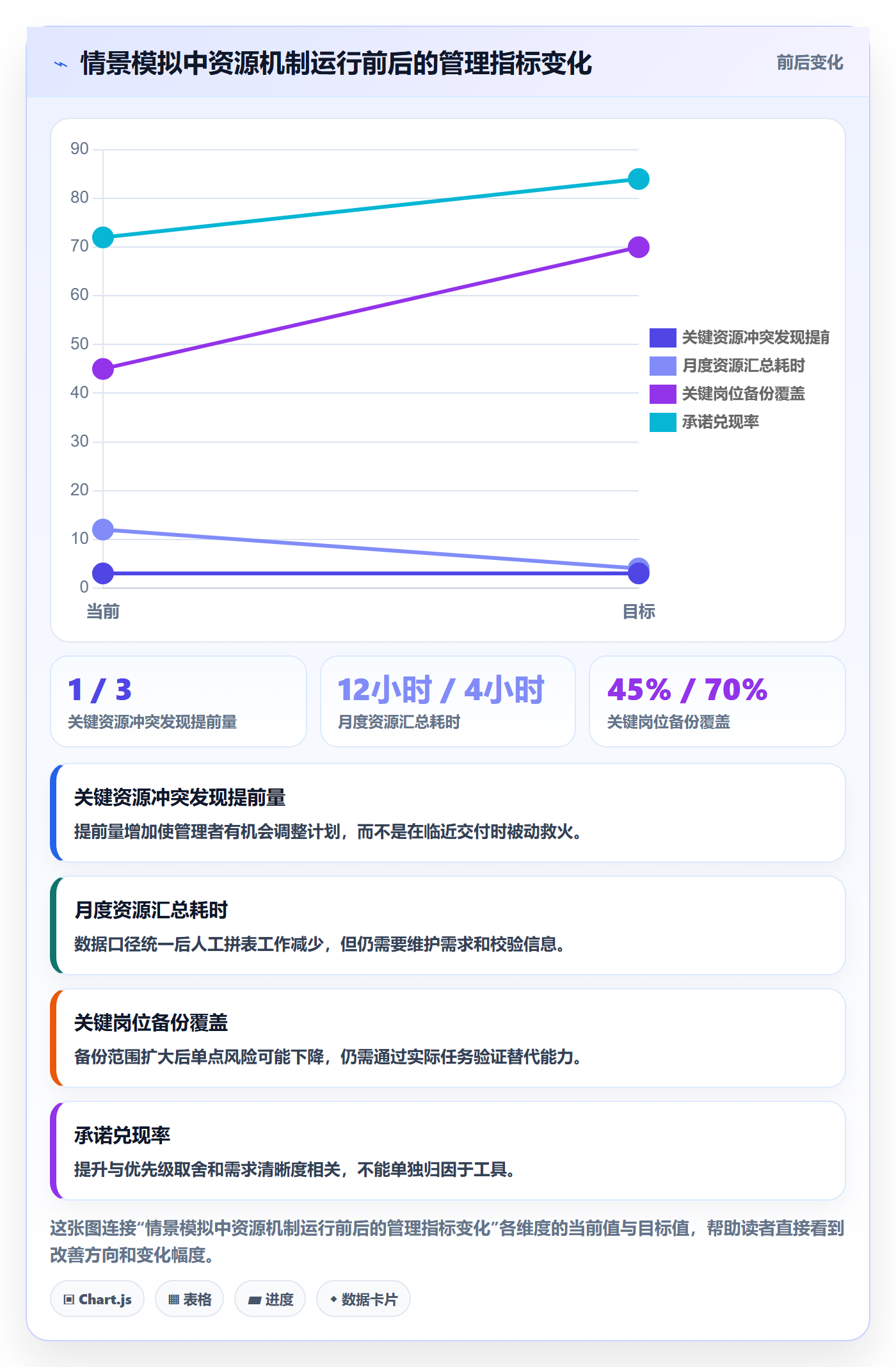The height and width of the screenshot is (1367, 896).
Task: Toggle legend swatch for 月度资源汇总耗时
Action: [x=662, y=365]
